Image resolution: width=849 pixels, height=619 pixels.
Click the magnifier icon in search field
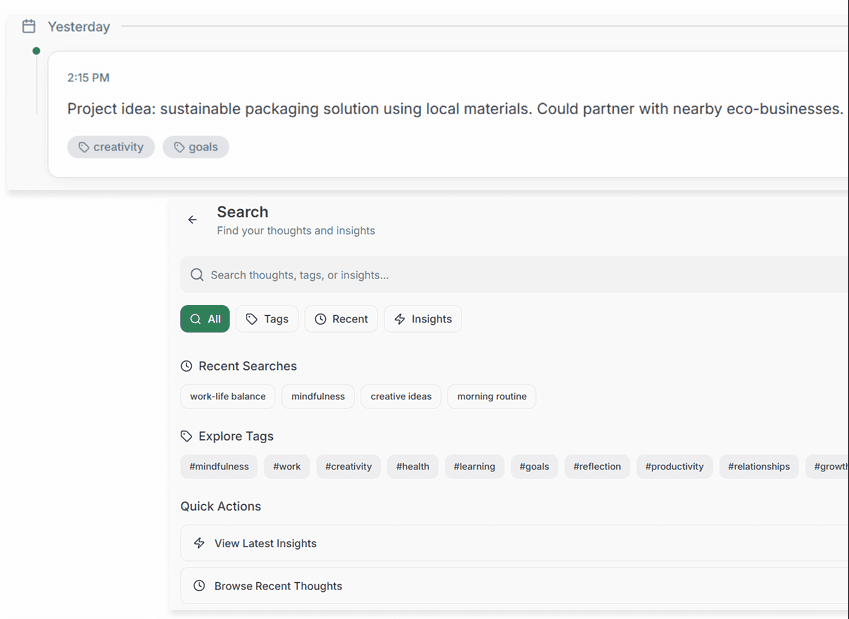click(197, 275)
